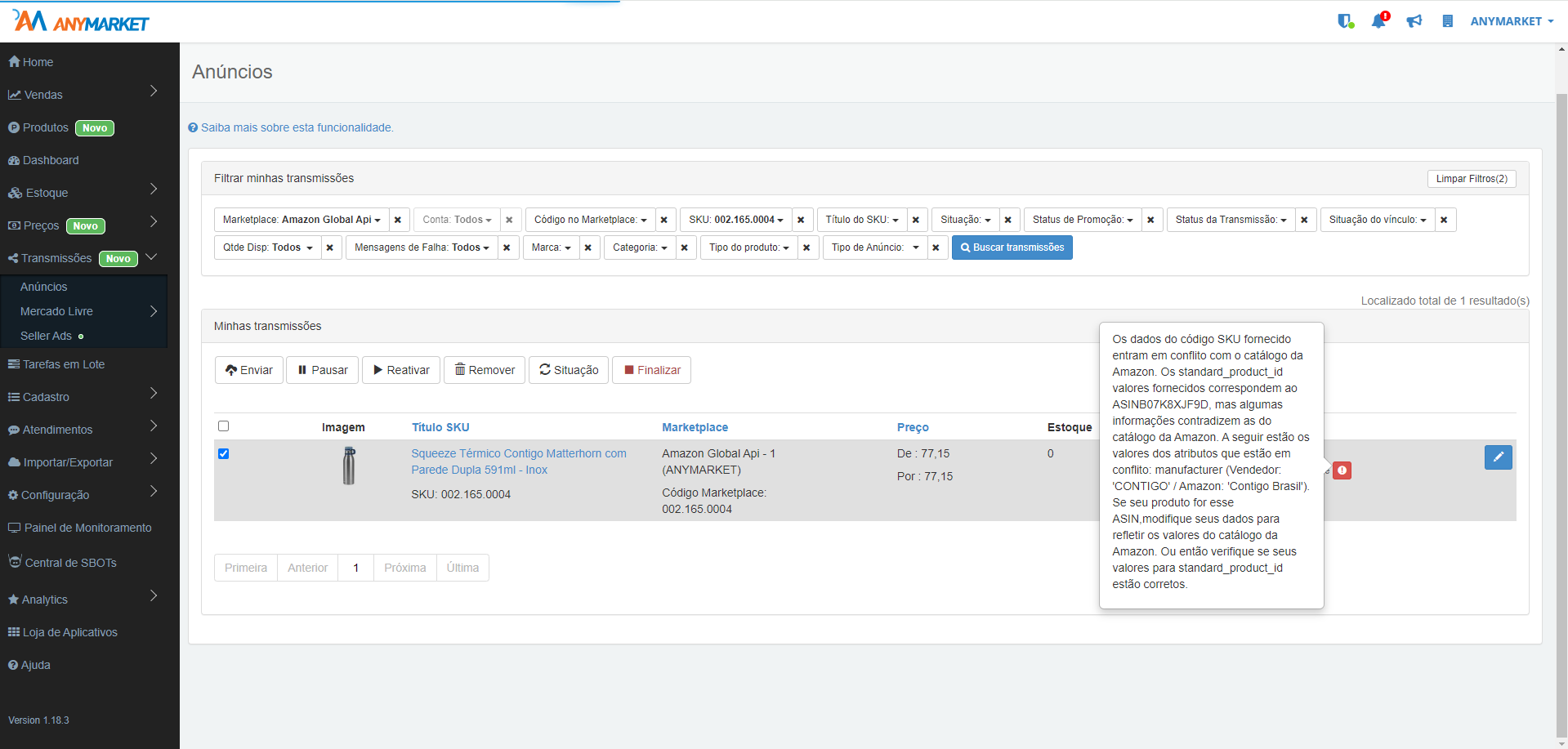This screenshot has width=1568, height=749.
Task: Open the ANYMARKET account menu
Action: pos(1512,21)
